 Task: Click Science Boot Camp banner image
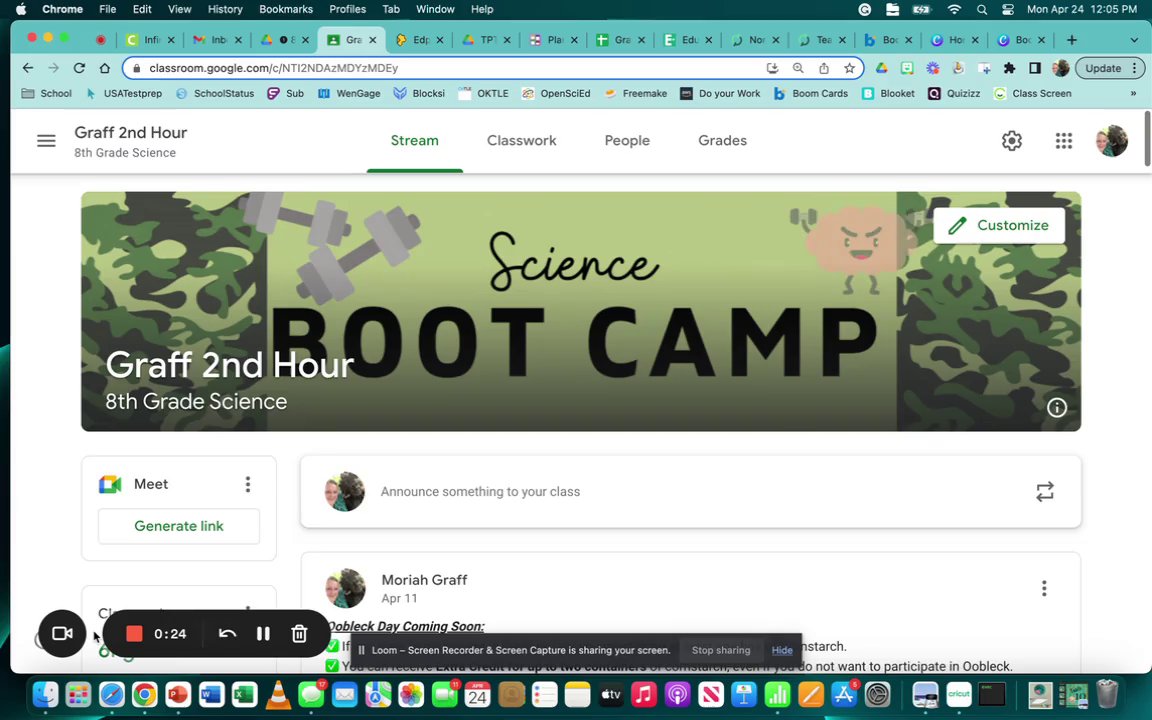coord(580,312)
